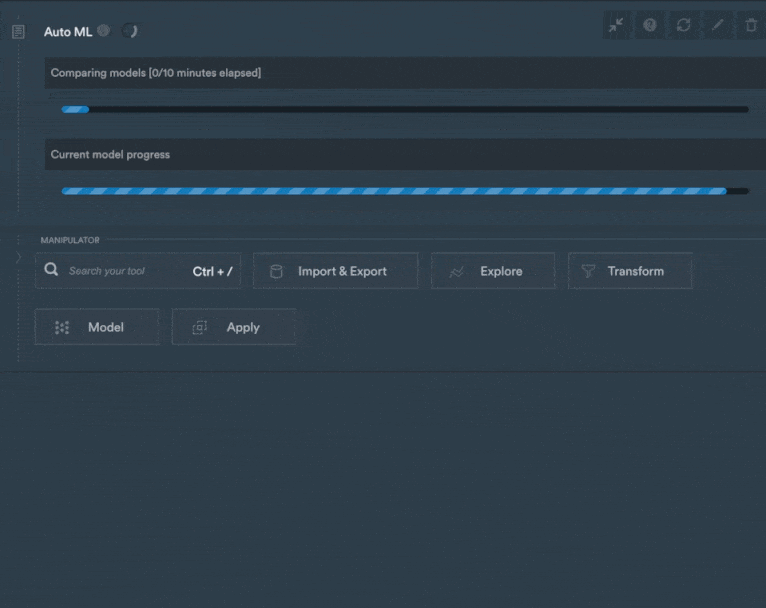Delete the Auto ML step with trash icon
The image size is (766, 608).
[x=751, y=25]
